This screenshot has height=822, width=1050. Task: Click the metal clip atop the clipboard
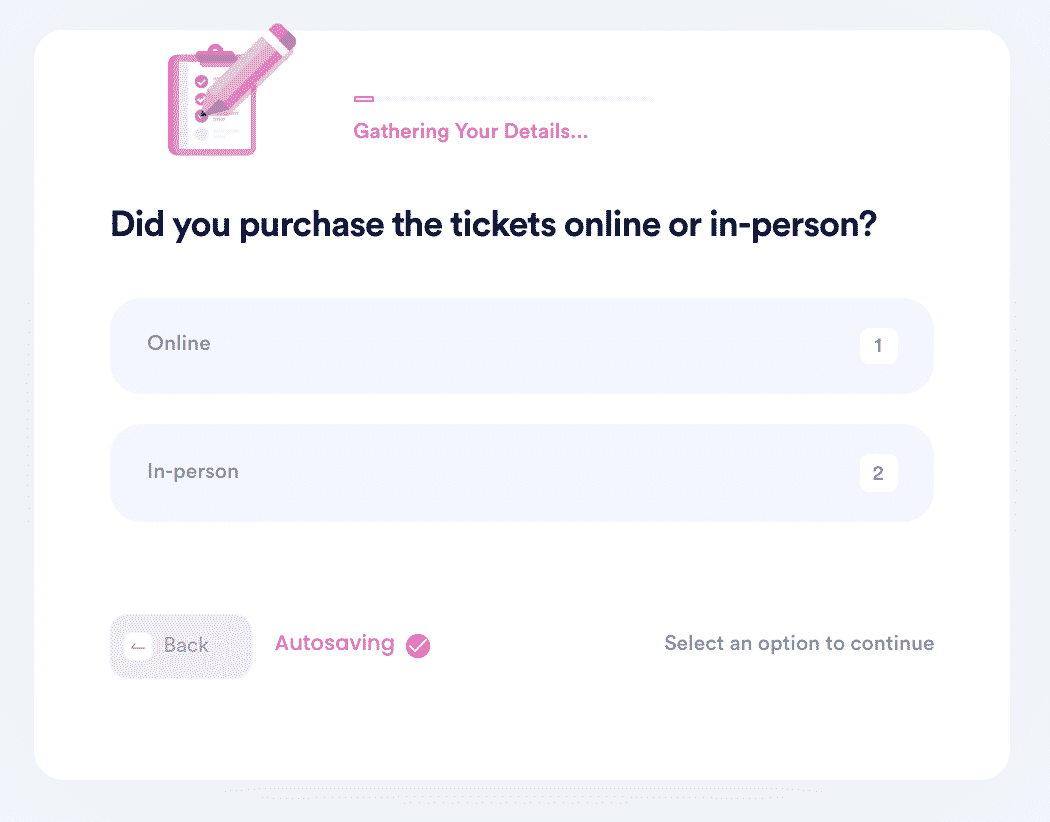click(x=214, y=55)
